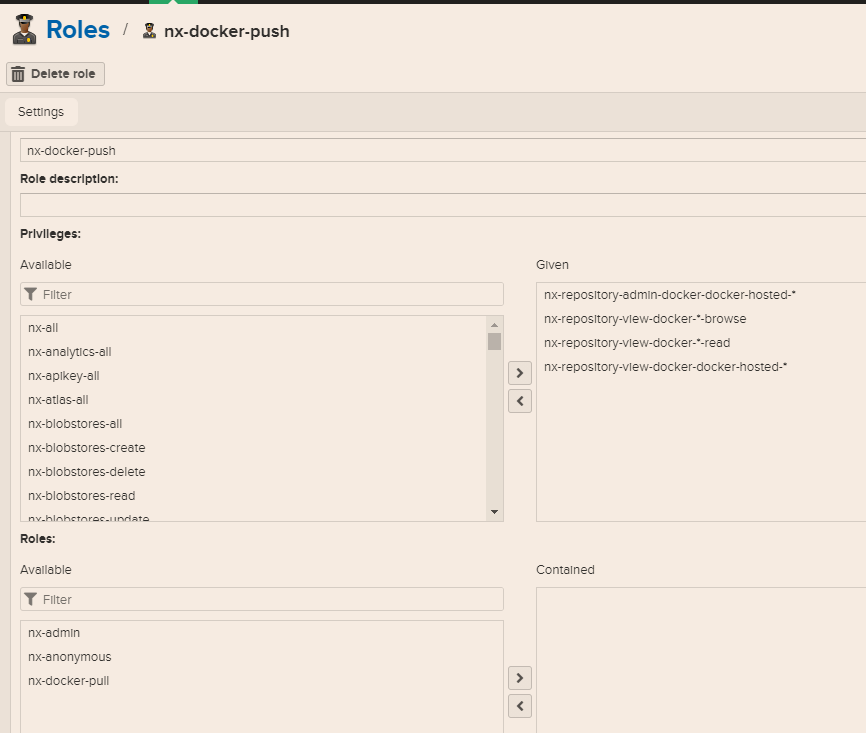
Task: Click into the Role description field
Action: [442, 205]
